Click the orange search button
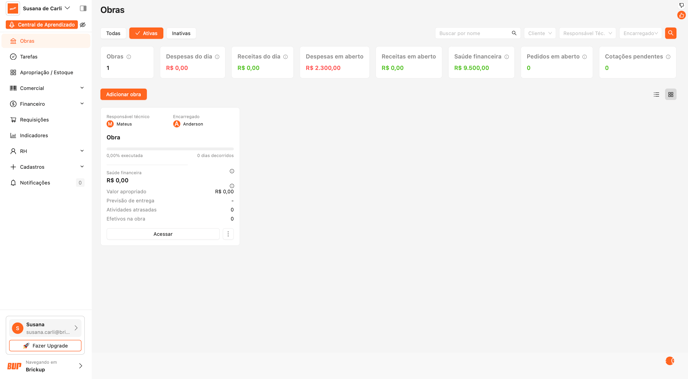688x379 pixels. pyautogui.click(x=670, y=33)
